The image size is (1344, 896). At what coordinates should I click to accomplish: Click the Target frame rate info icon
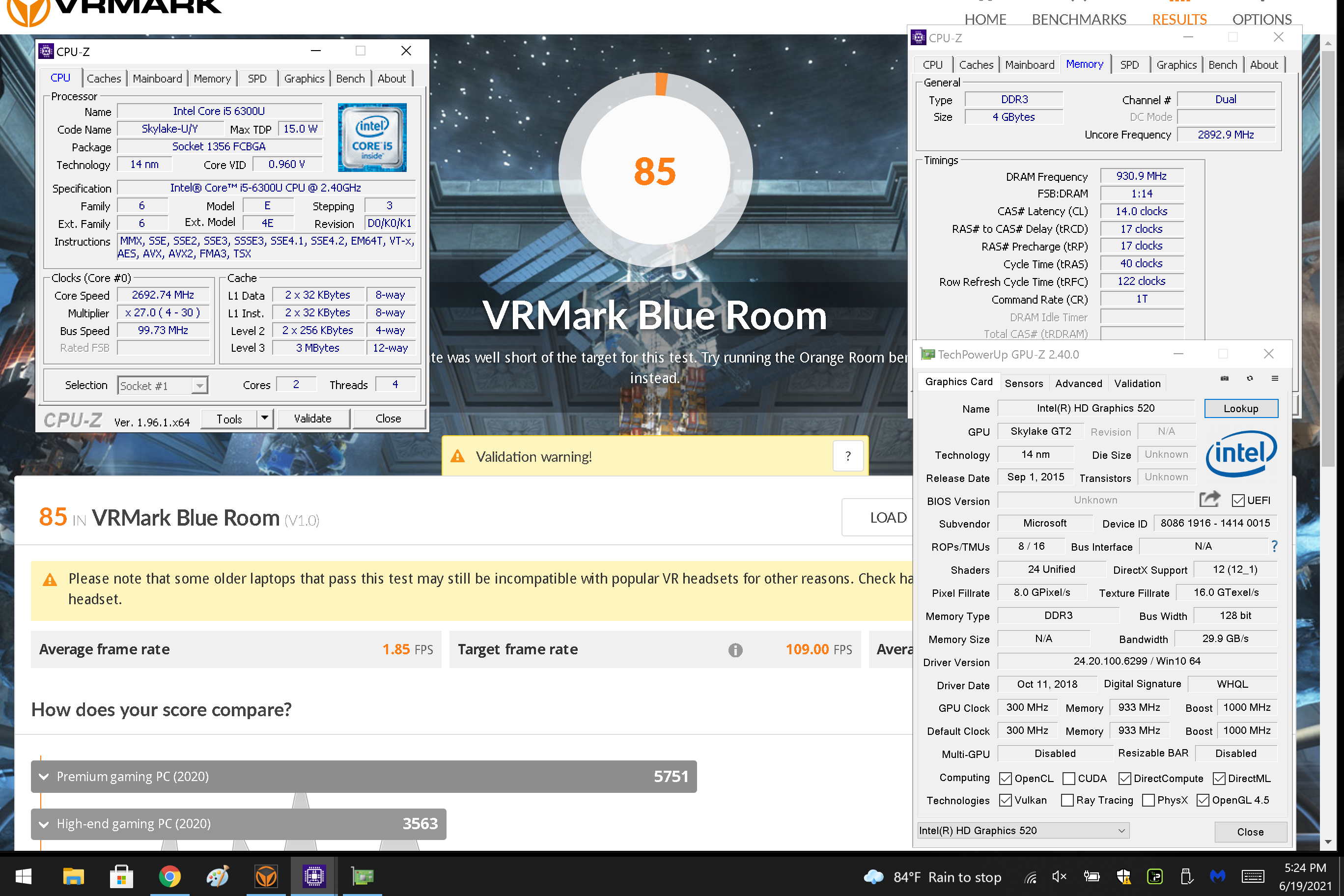point(735,650)
